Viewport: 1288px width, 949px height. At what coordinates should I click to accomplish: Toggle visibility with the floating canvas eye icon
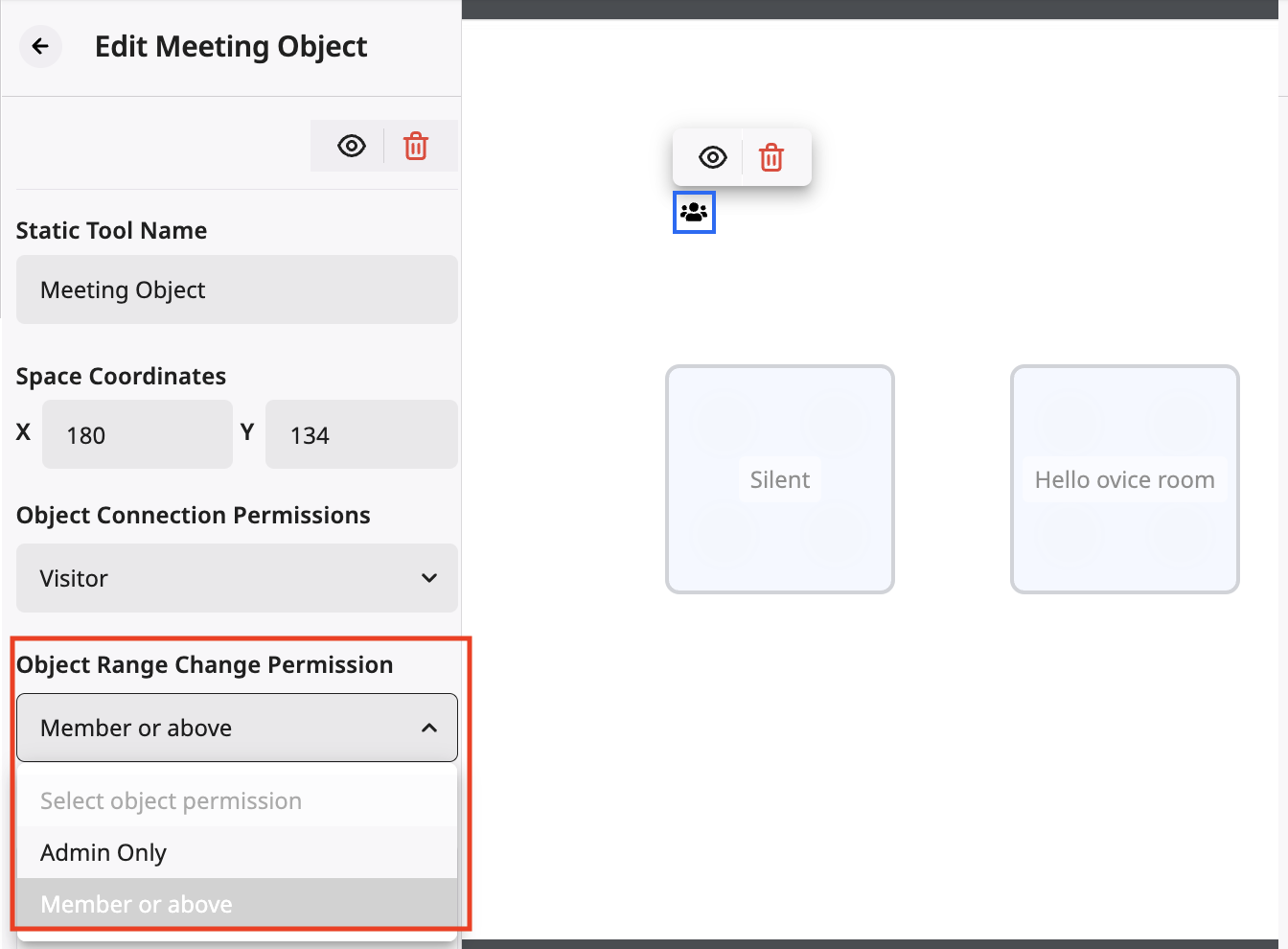tap(712, 157)
